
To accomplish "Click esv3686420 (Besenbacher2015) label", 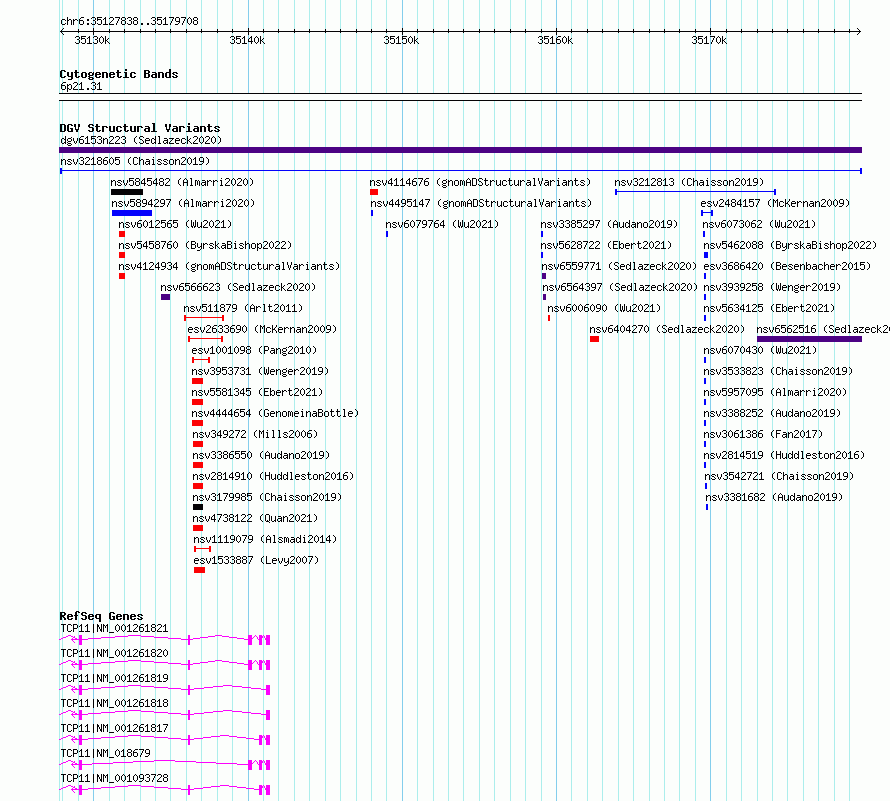I will tap(787, 266).
